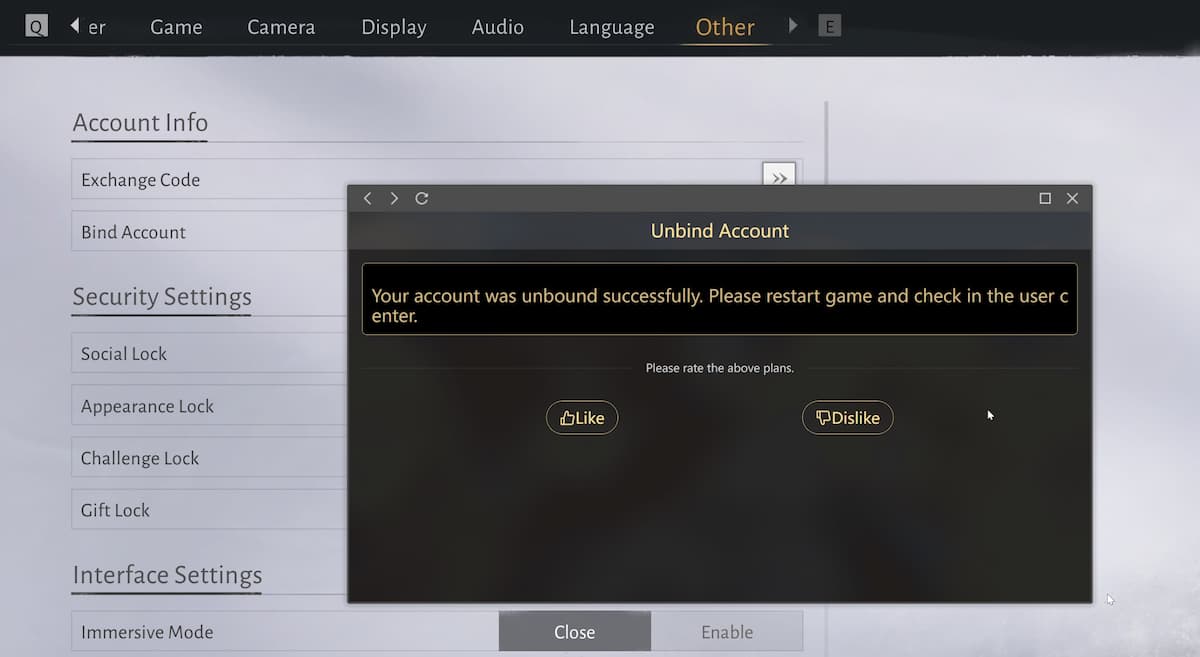
Task: Go to the Display settings tab
Action: (x=394, y=27)
